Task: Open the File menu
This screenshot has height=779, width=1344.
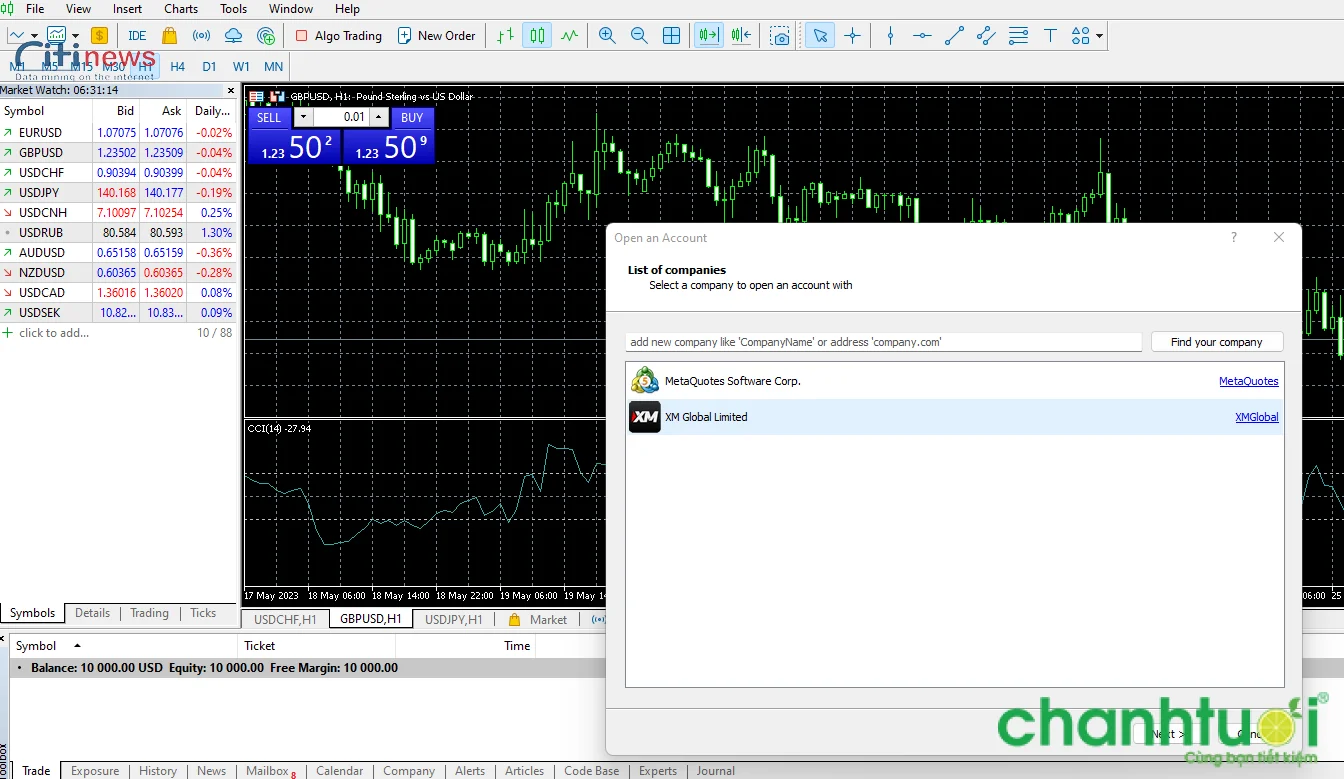Action: [x=35, y=9]
